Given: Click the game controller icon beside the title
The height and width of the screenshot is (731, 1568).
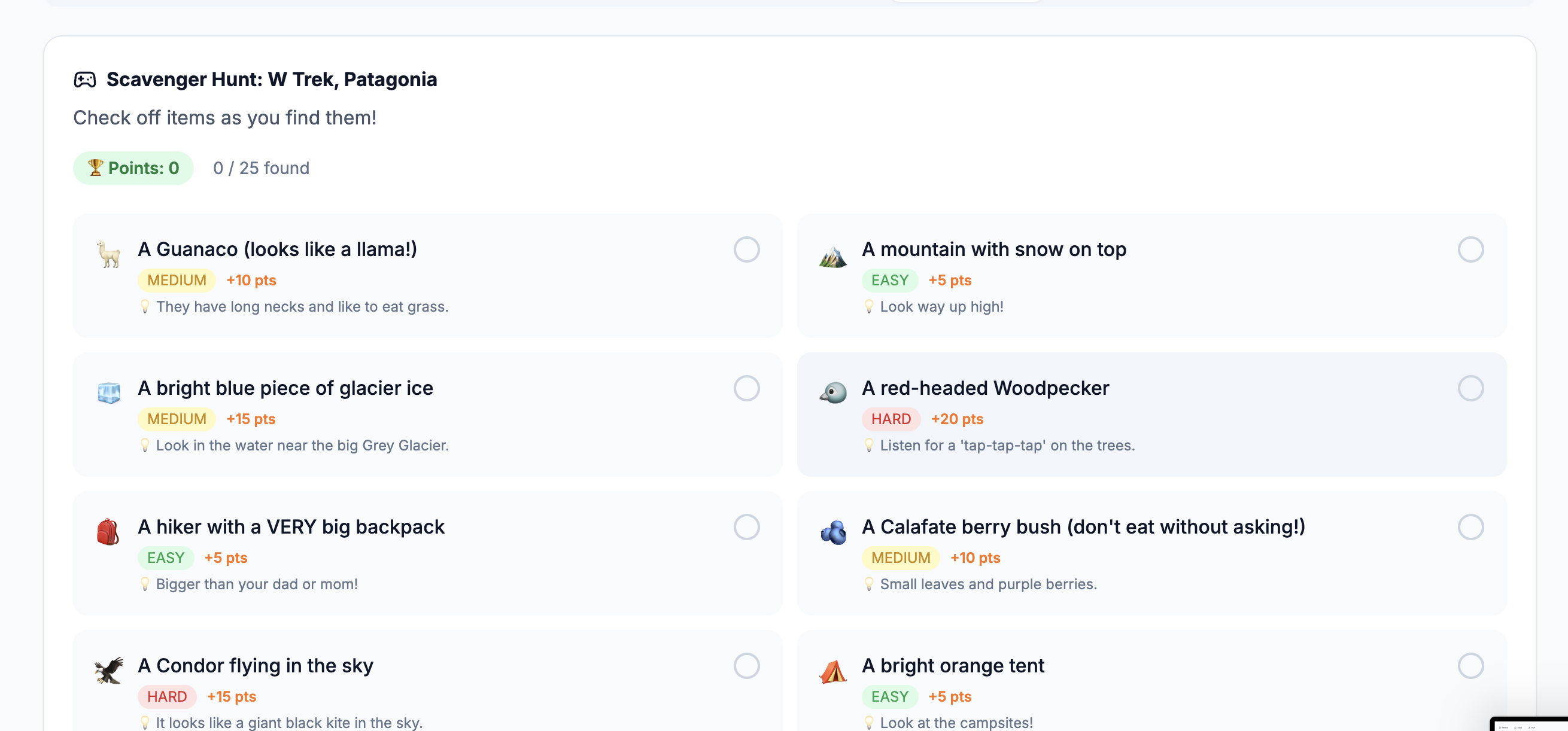Looking at the screenshot, I should (85, 78).
